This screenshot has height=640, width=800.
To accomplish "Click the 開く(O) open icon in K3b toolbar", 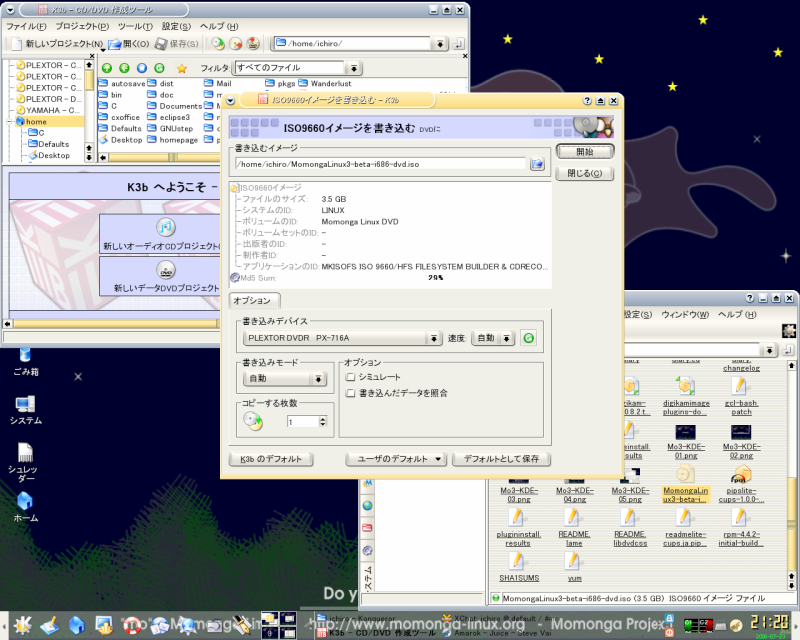I will [114, 44].
